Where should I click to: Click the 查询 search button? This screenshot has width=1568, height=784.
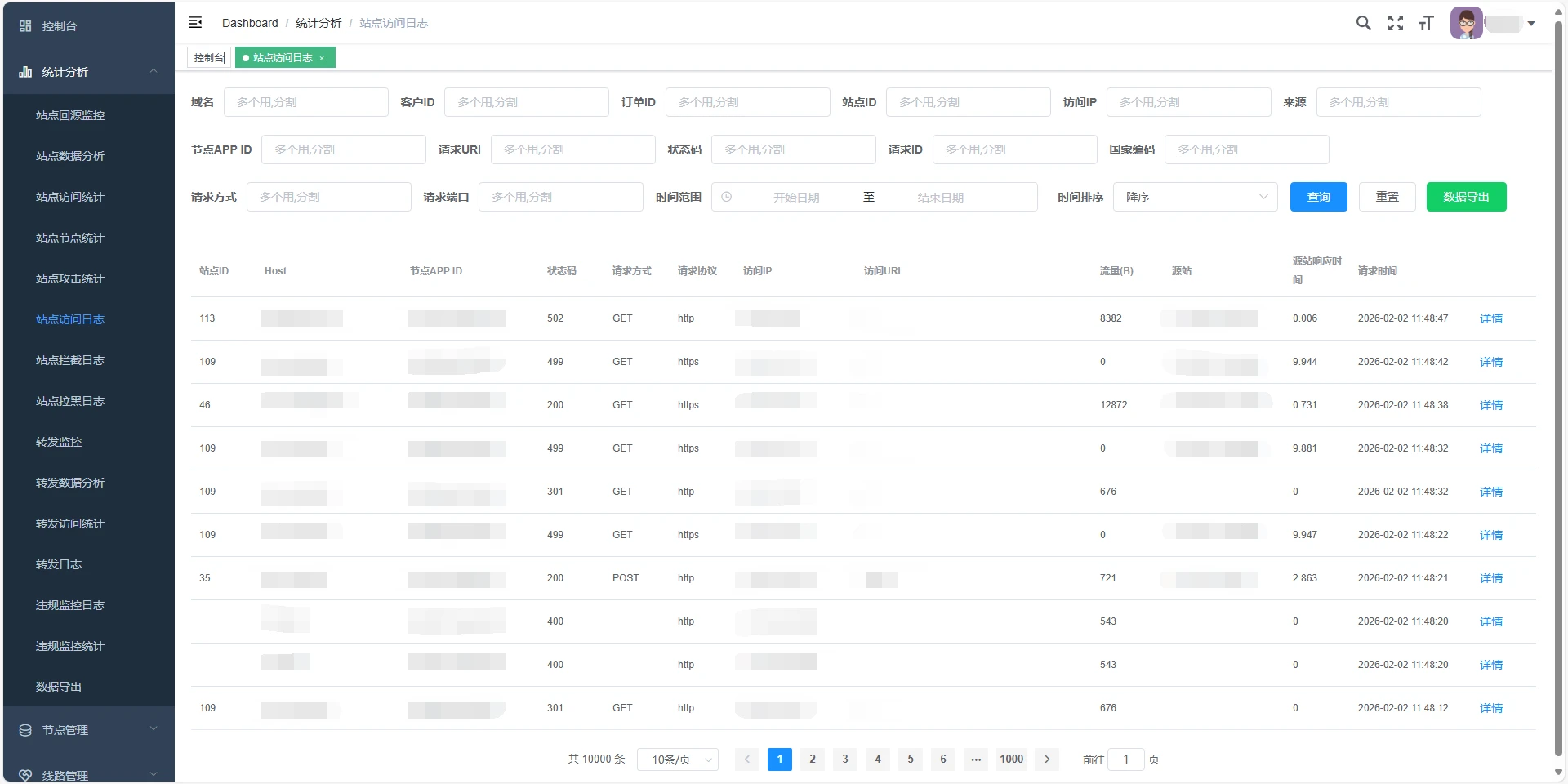[1318, 197]
